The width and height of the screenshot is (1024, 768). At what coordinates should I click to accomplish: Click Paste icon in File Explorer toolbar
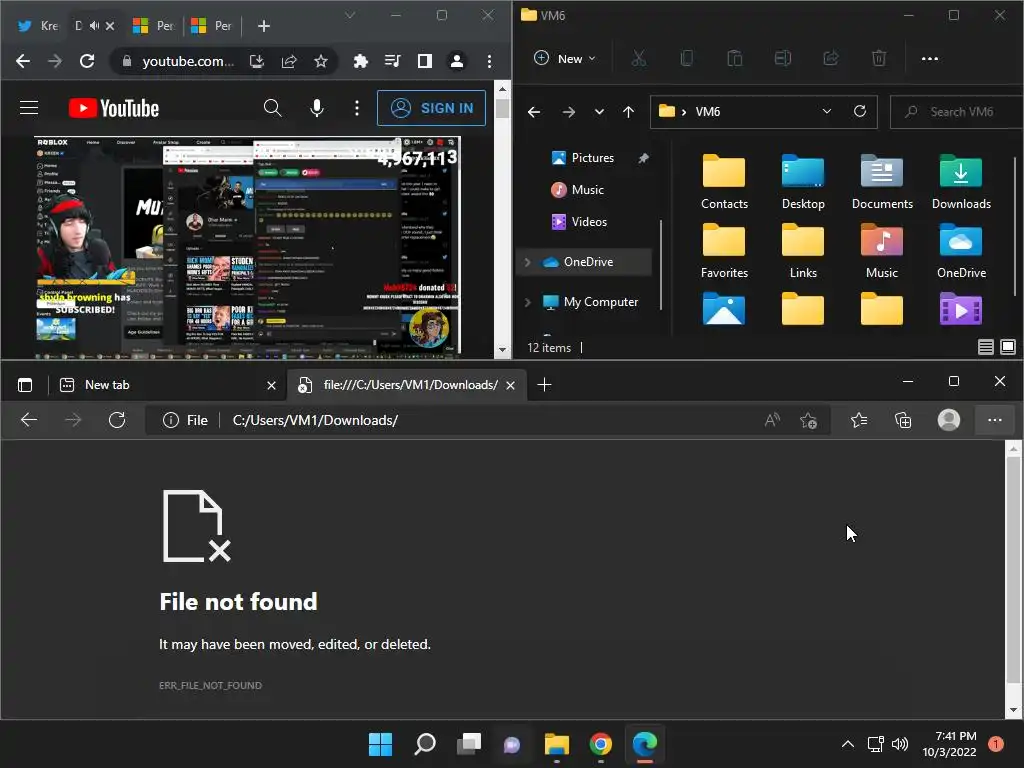point(735,59)
